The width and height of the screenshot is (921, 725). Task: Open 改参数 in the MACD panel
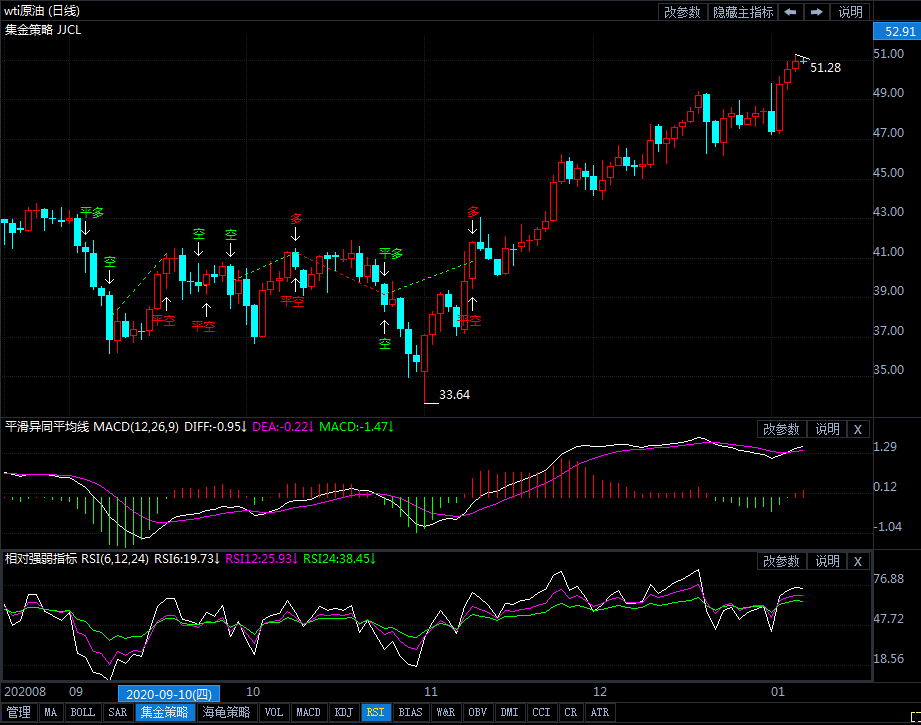coord(781,429)
